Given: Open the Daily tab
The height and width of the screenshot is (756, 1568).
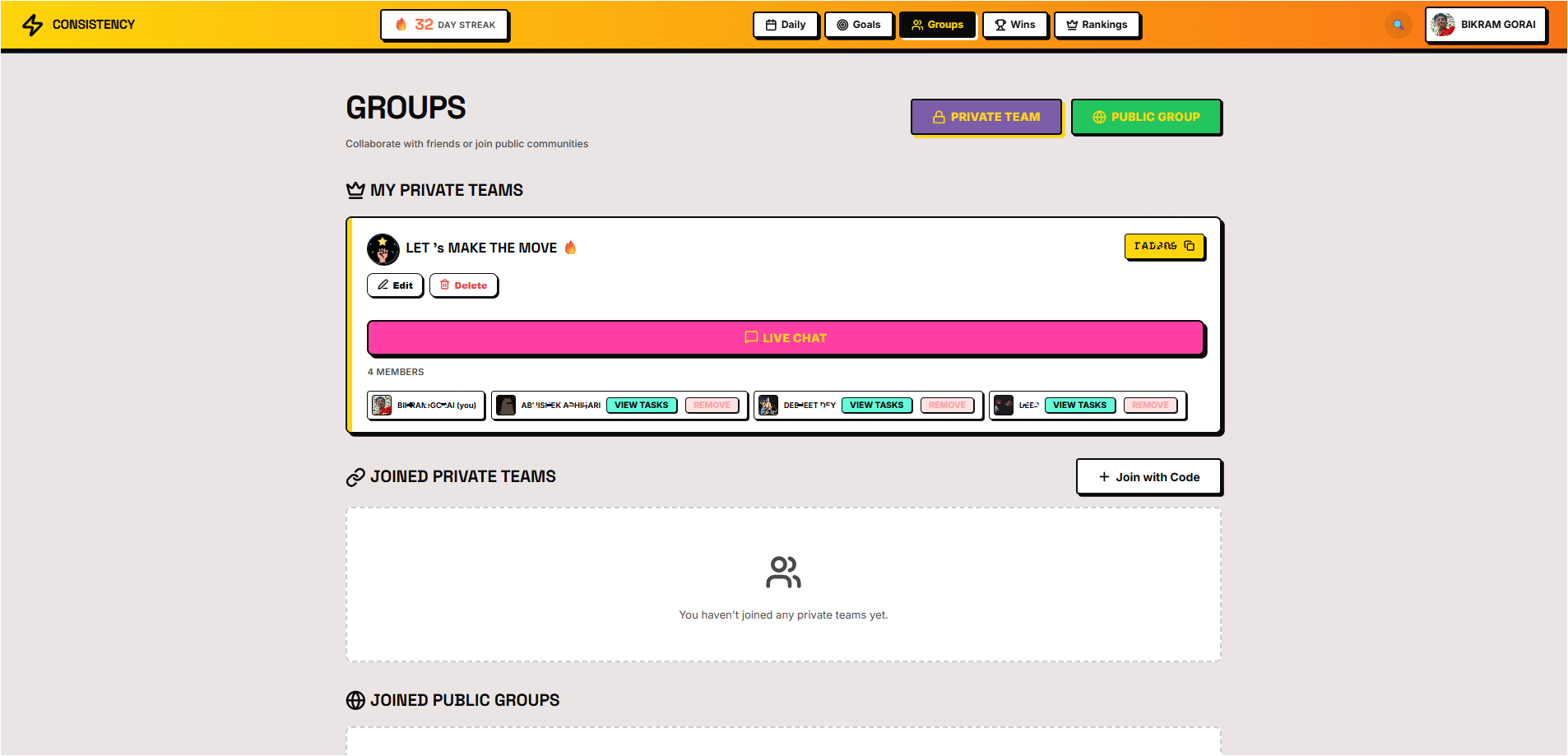Looking at the screenshot, I should click(x=786, y=25).
